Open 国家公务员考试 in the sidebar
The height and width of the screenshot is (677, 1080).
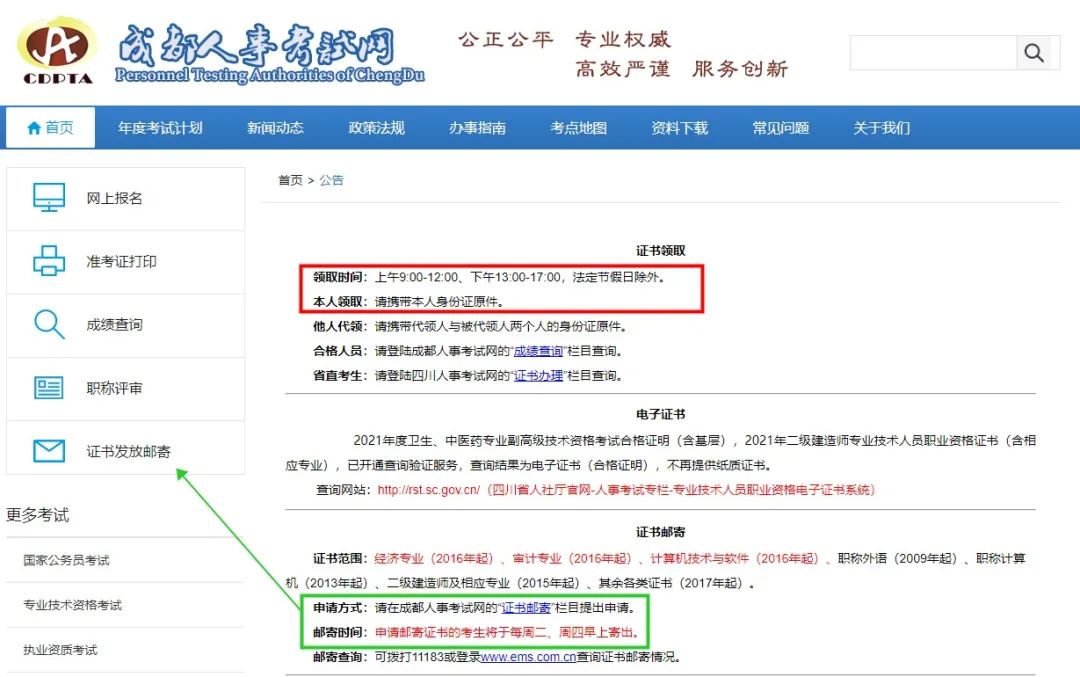click(66, 560)
